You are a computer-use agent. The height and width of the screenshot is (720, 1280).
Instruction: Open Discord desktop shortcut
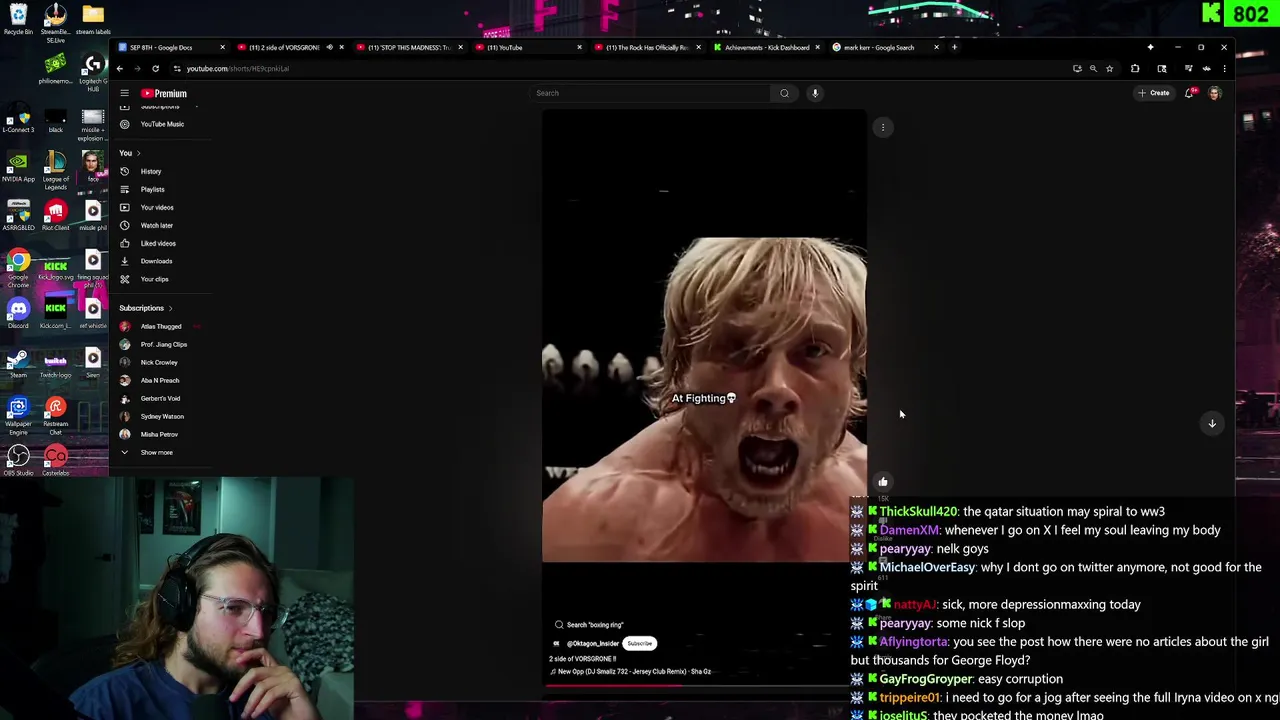(x=18, y=314)
